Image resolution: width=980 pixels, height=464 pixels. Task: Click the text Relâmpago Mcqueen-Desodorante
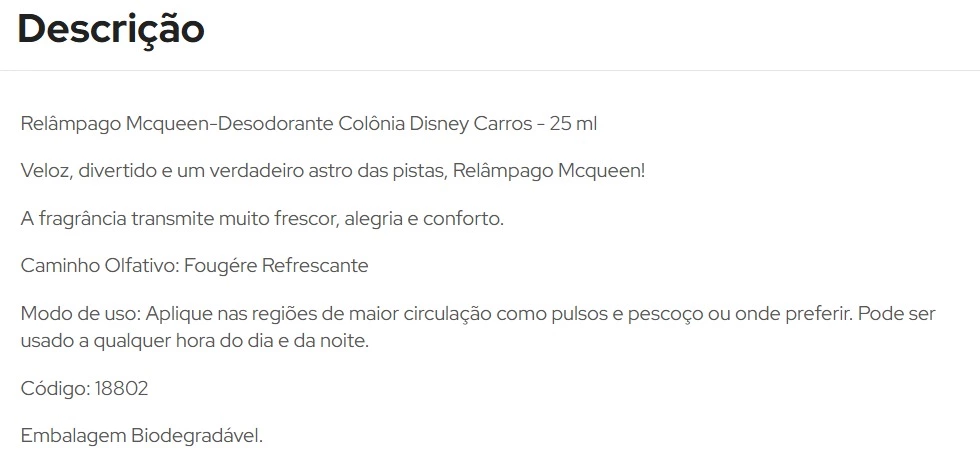point(177,124)
